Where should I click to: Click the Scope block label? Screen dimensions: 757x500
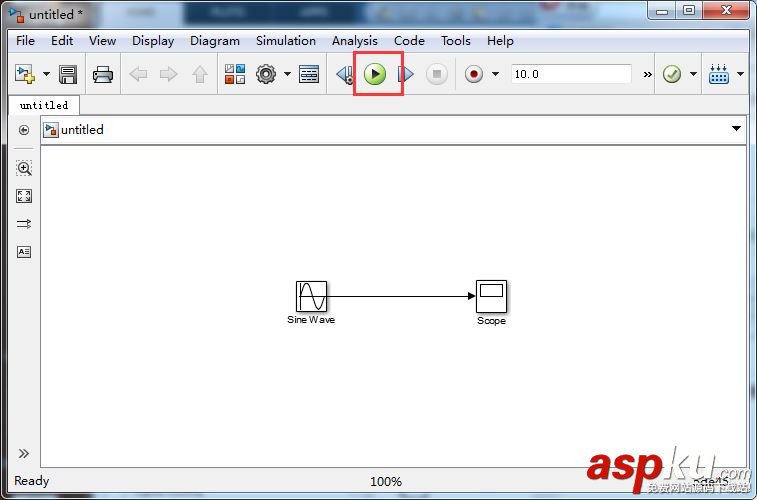[491, 320]
